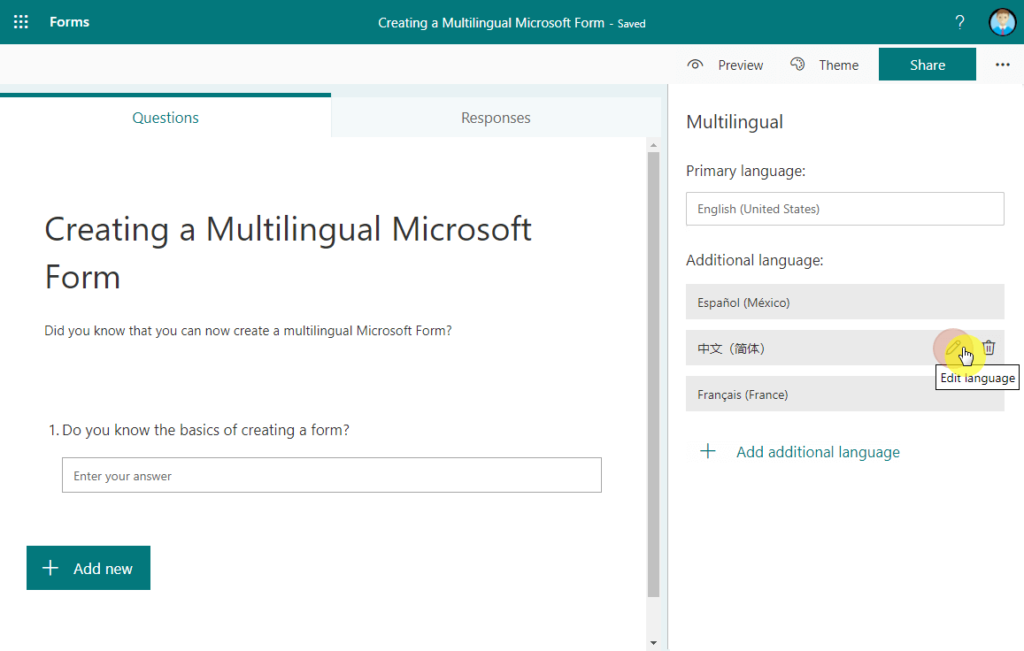Switch to the Responses tab
The height and width of the screenshot is (651, 1024).
496,118
